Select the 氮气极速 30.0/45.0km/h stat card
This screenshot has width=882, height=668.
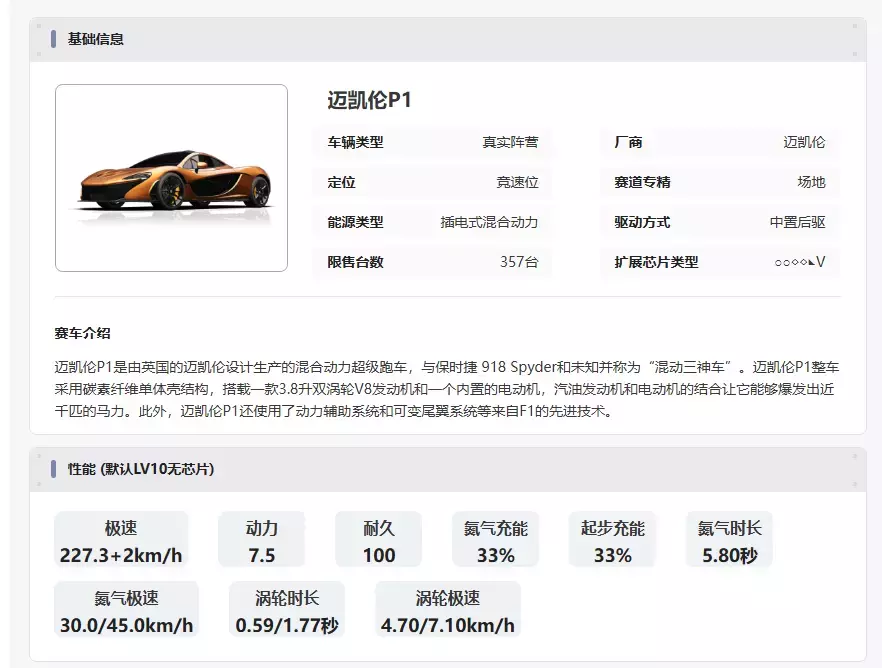pos(127,610)
